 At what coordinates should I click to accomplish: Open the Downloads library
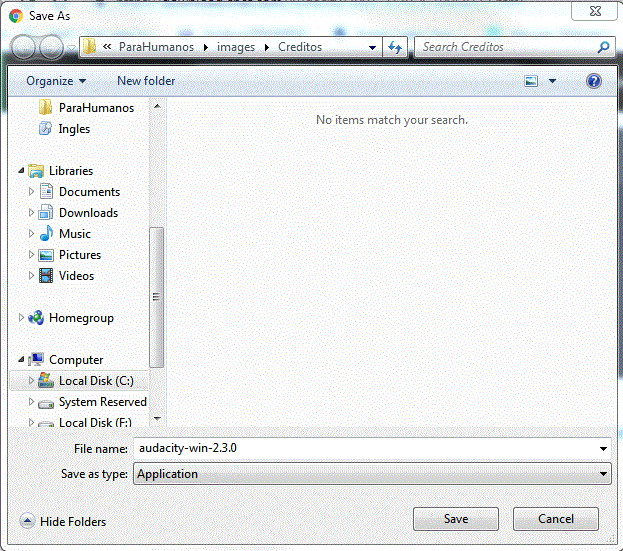[78, 213]
